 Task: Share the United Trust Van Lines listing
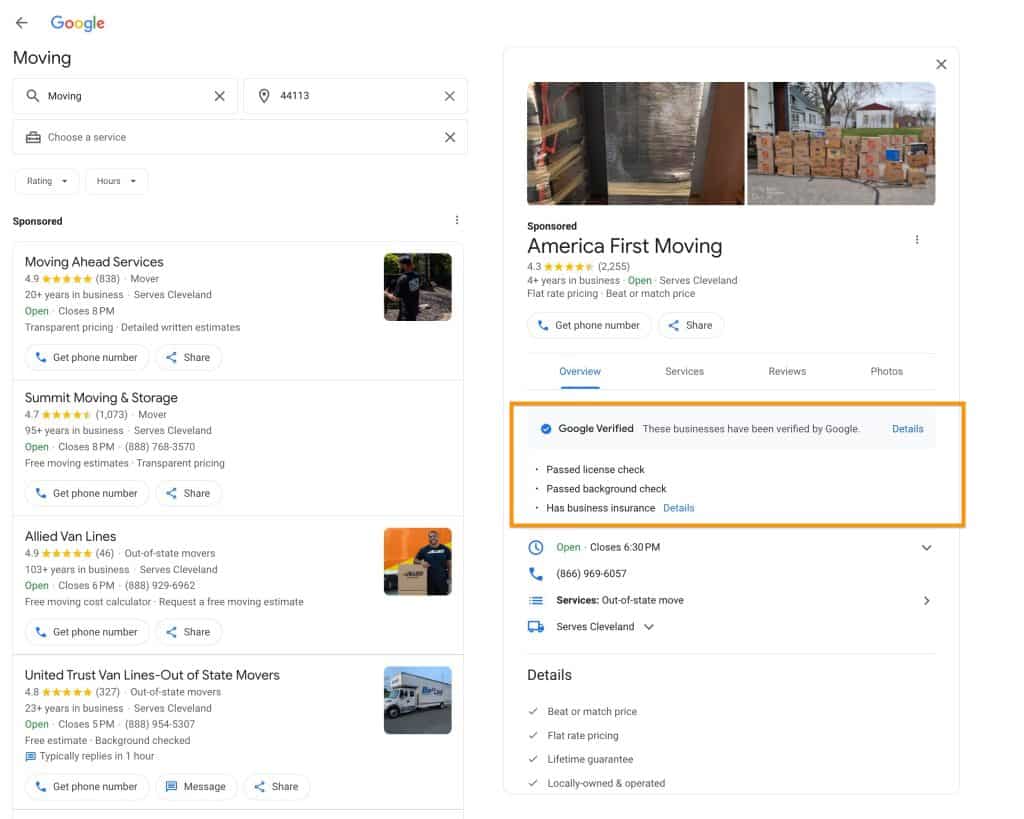coord(276,786)
